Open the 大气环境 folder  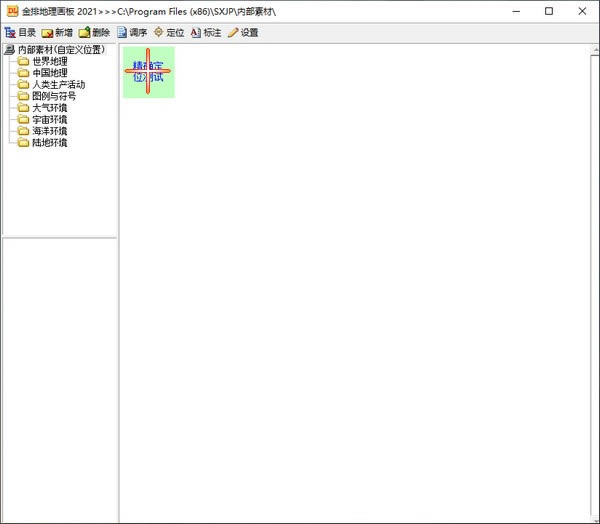pos(49,108)
